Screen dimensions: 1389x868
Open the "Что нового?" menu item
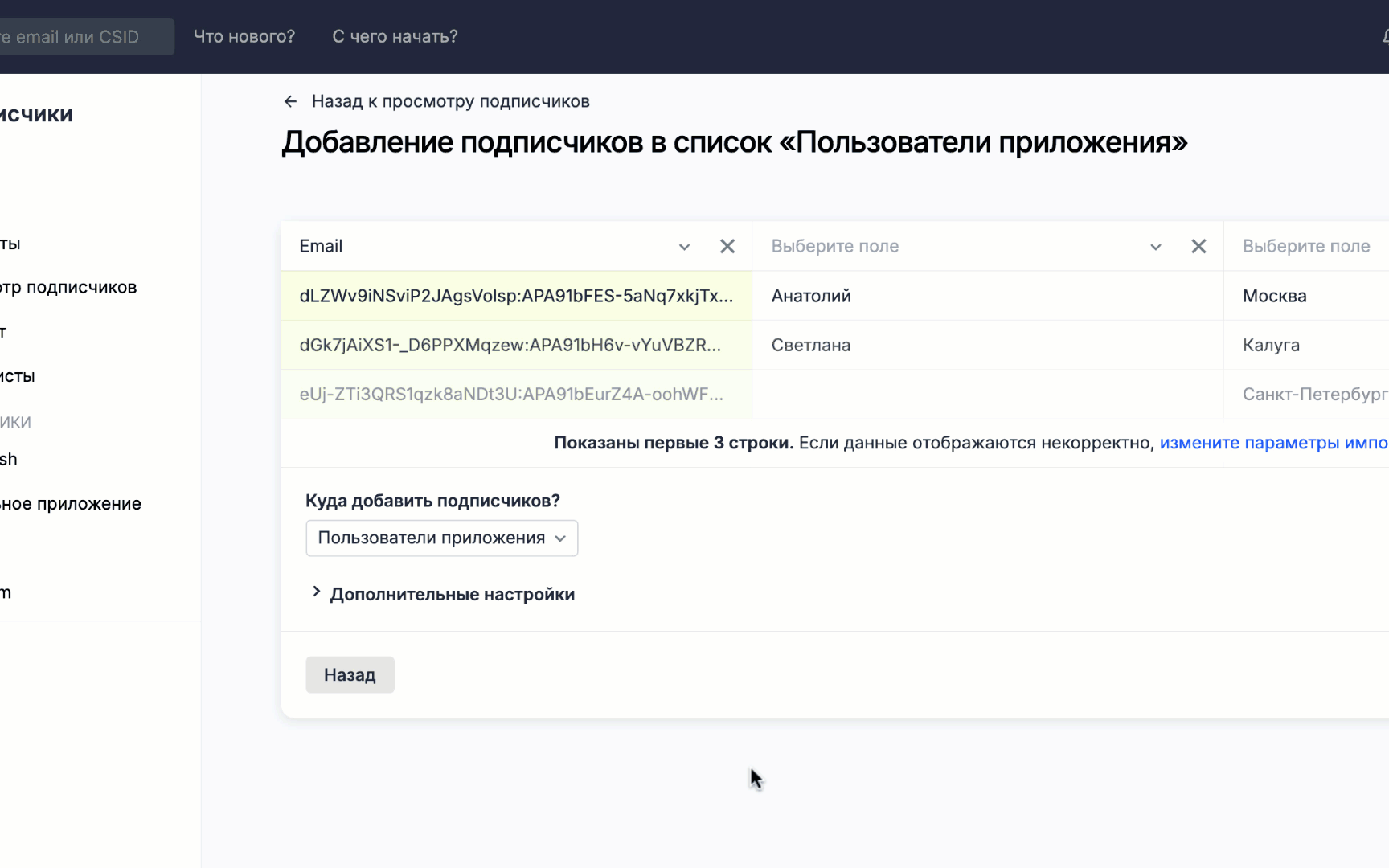click(244, 37)
